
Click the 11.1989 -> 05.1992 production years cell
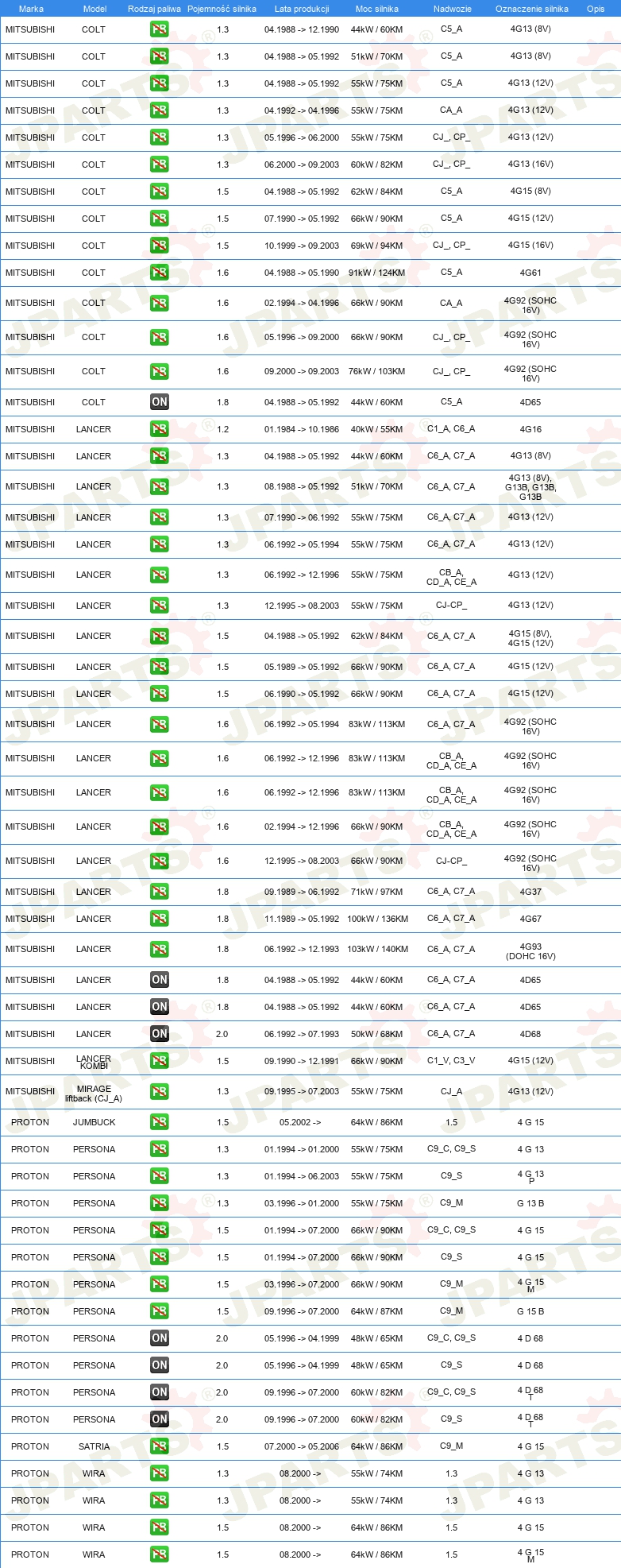coord(302,919)
